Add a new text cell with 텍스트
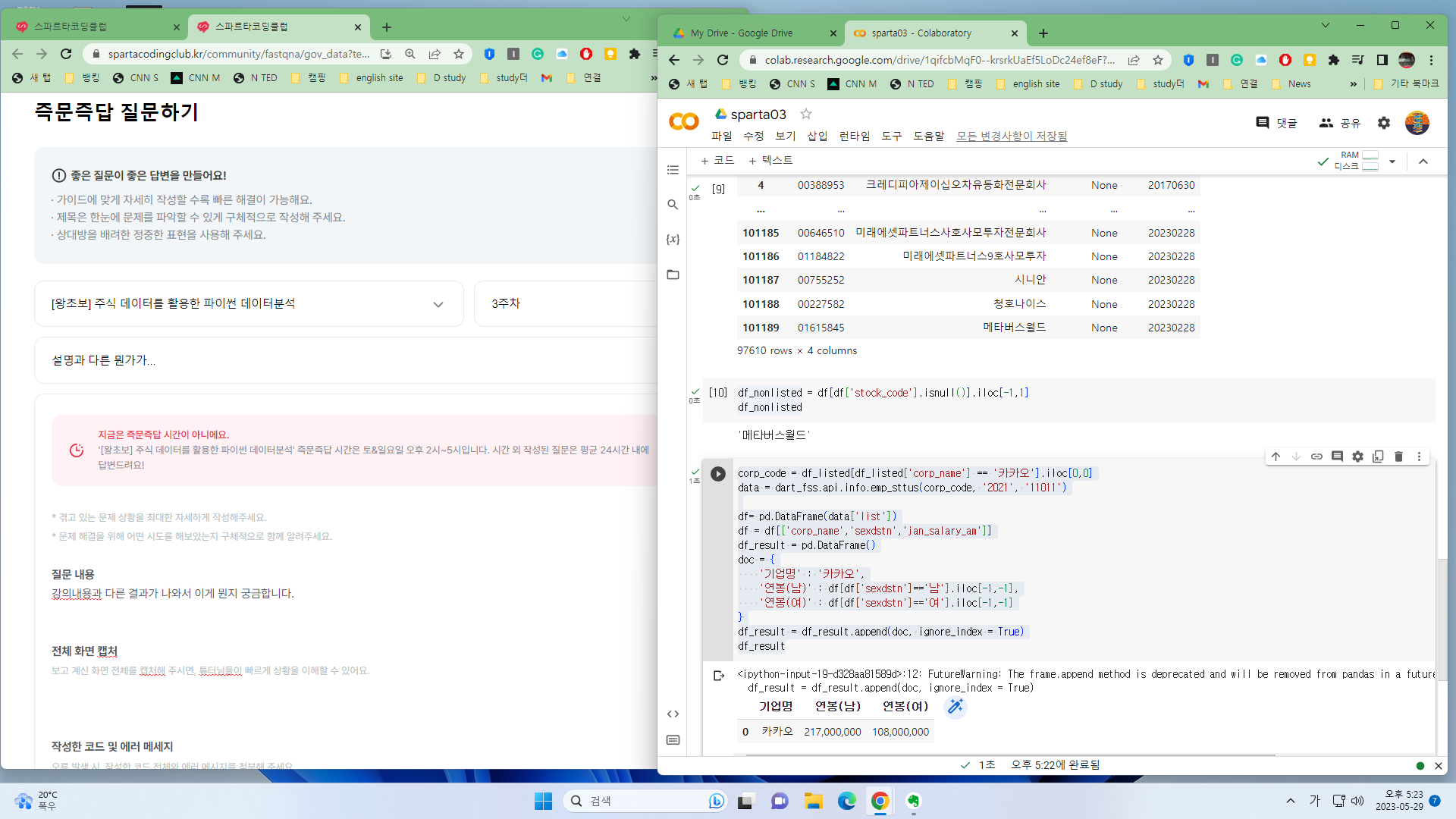The height and width of the screenshot is (819, 1456). [x=770, y=161]
